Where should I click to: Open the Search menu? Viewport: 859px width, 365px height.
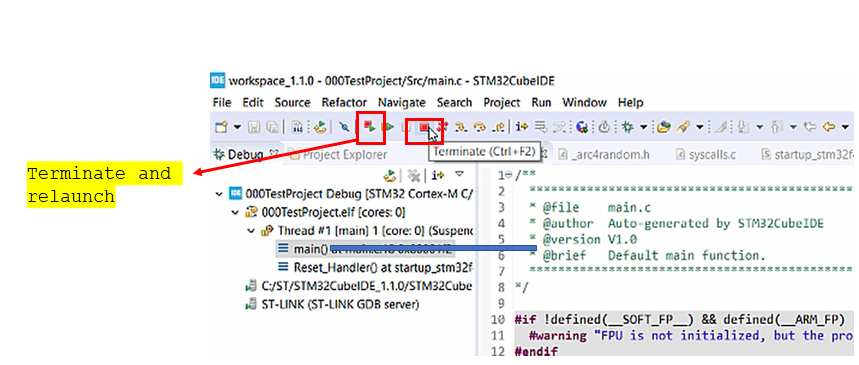coord(454,102)
